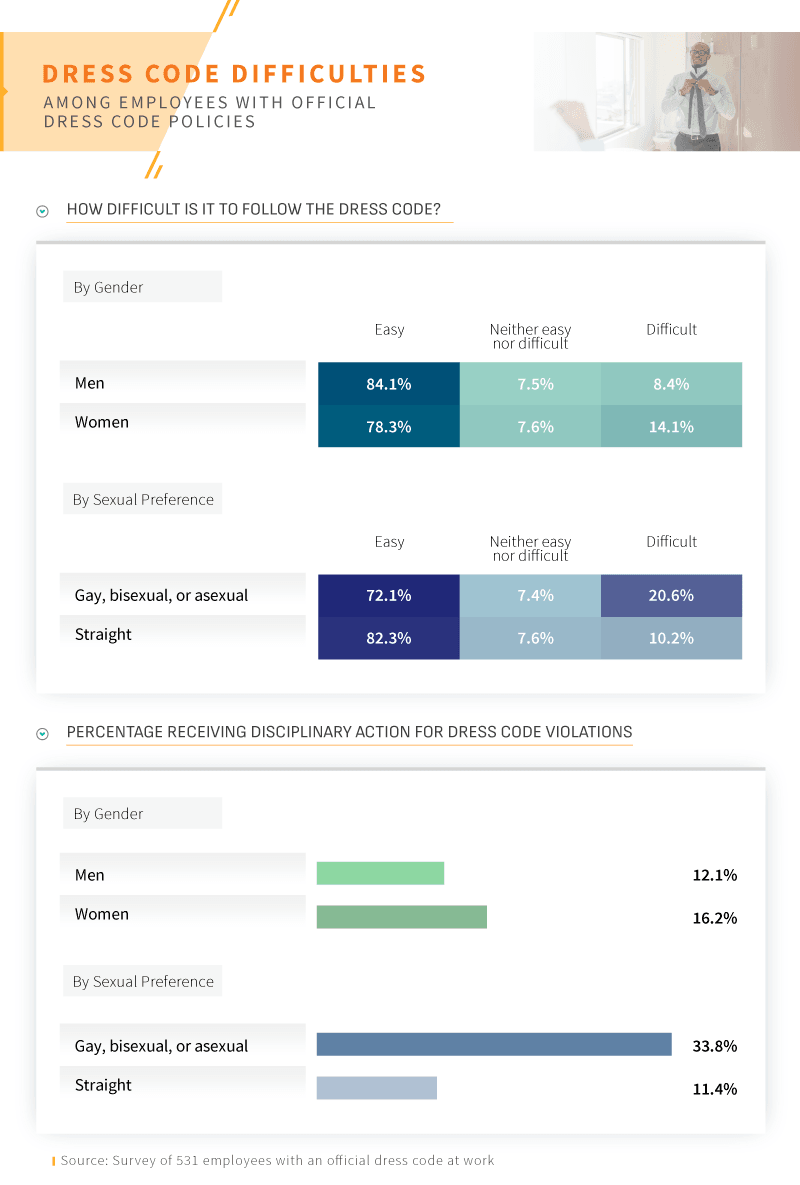The image size is (800, 1185).
Task: Click the source note about 531 employees
Action: tap(277, 1161)
